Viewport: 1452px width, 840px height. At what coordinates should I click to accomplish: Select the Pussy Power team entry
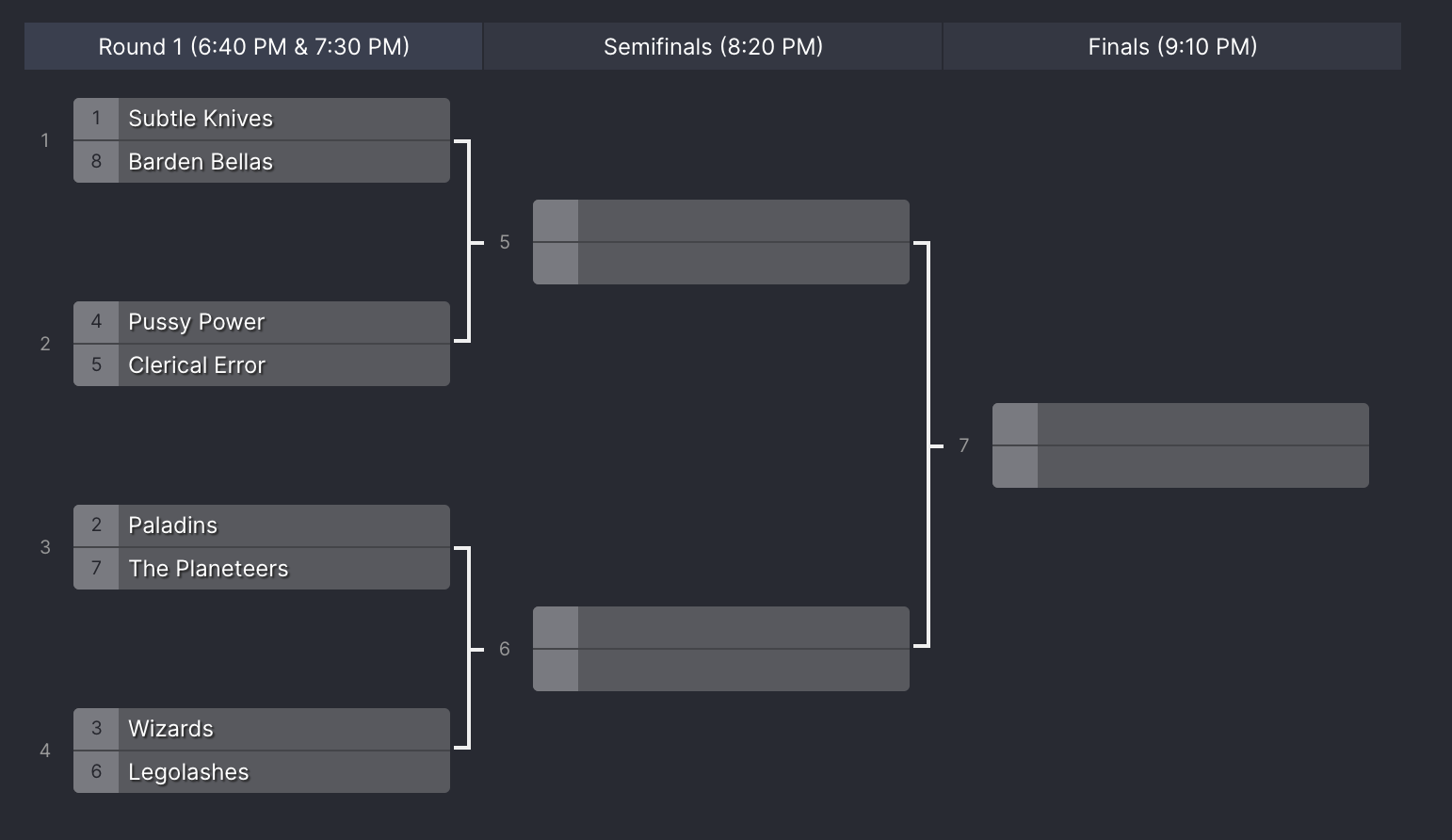[x=262, y=322]
